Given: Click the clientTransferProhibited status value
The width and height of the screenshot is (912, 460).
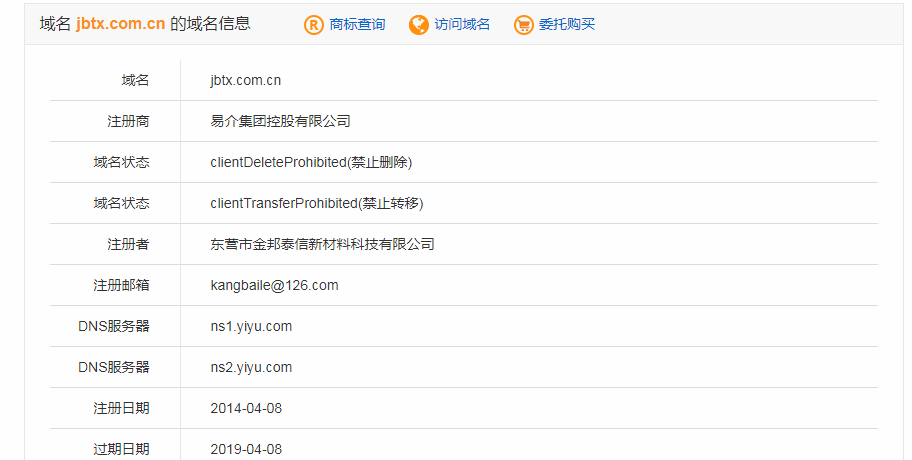Looking at the screenshot, I should pos(317,203).
